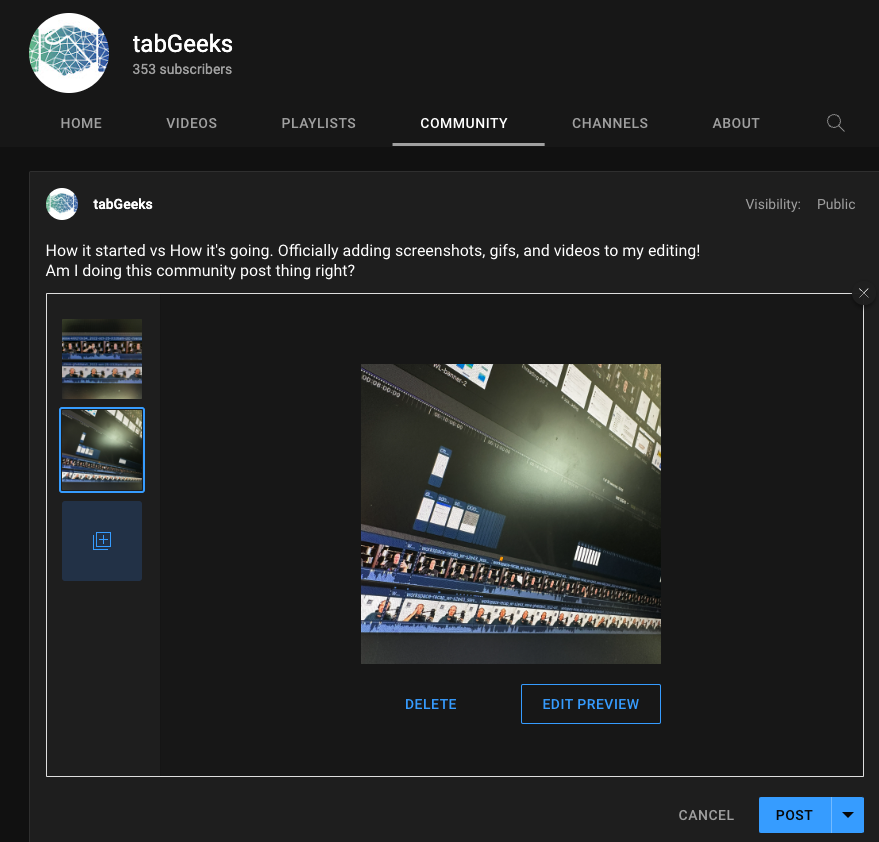Open the About tab
The image size is (879, 842).
coord(735,123)
